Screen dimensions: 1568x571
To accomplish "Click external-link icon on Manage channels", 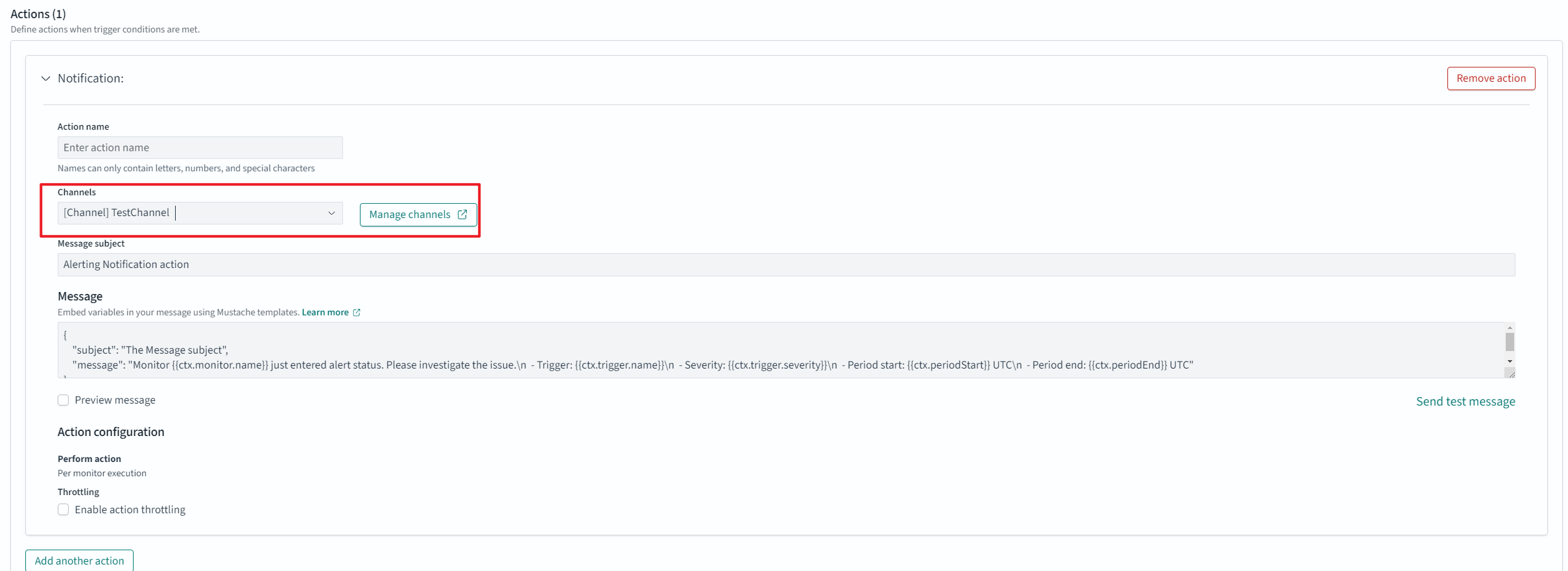I will (462, 215).
